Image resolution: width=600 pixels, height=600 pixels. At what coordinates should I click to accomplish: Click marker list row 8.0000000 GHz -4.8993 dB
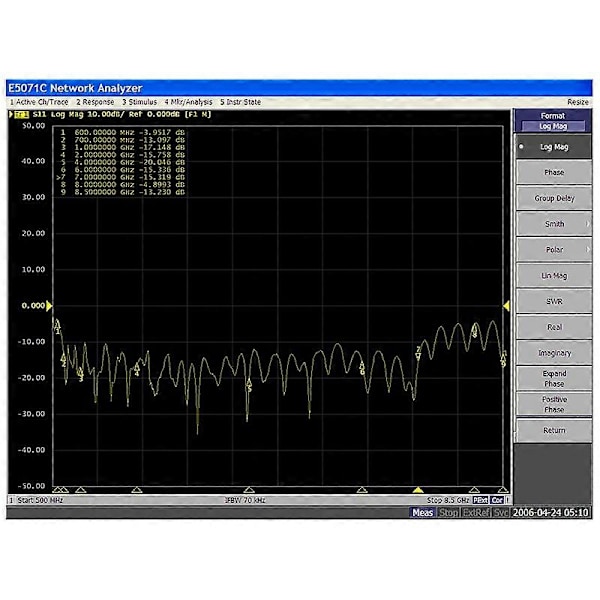coord(122,185)
